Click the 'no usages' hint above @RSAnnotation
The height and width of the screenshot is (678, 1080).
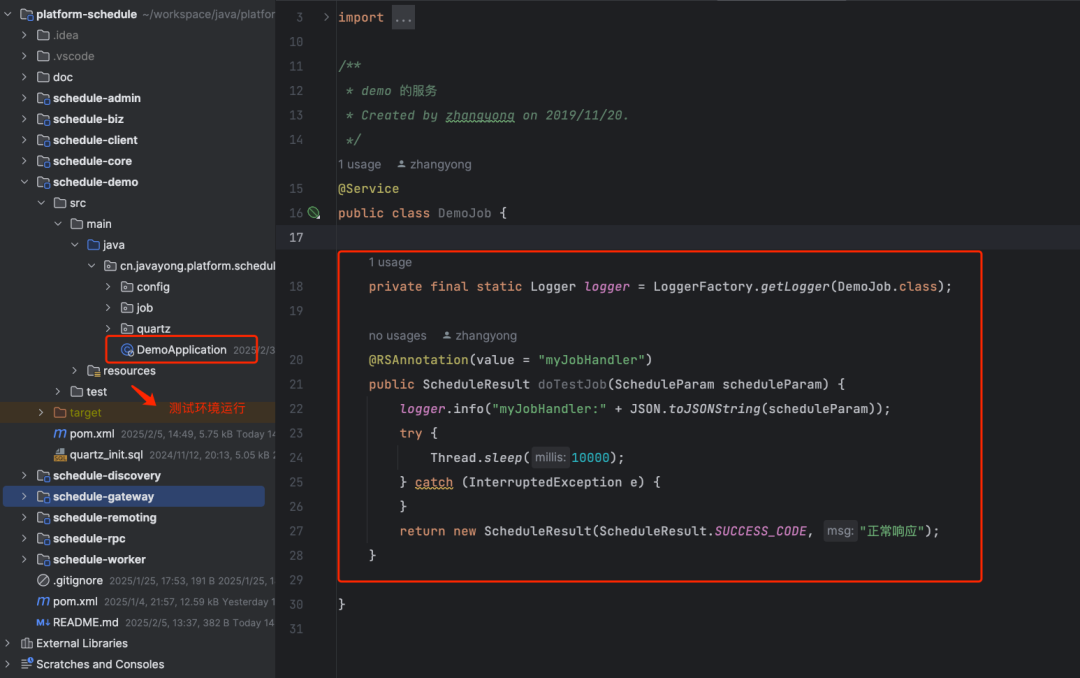pyautogui.click(x=397, y=336)
